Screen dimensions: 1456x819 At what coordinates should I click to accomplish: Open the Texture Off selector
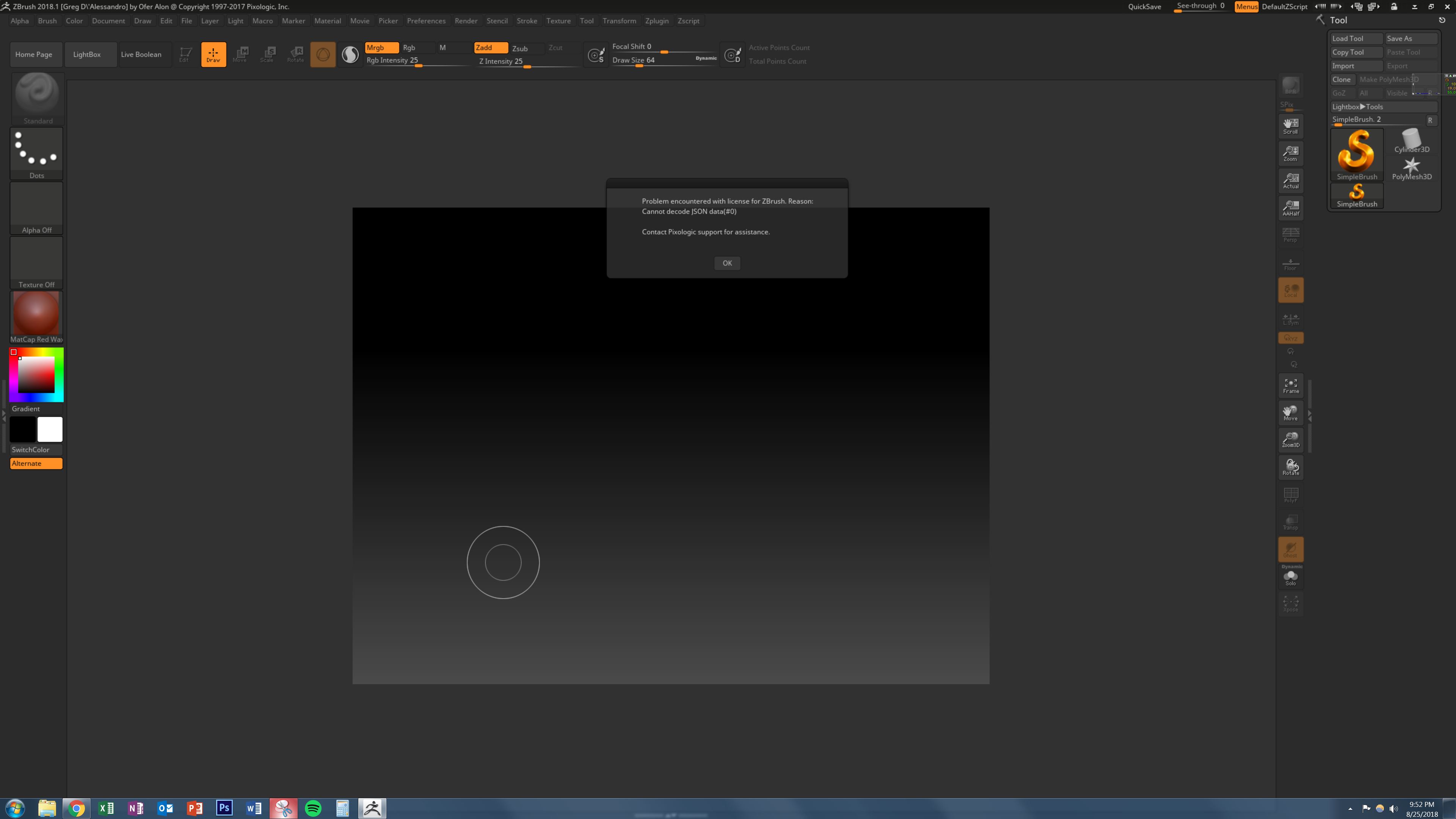tap(37, 262)
